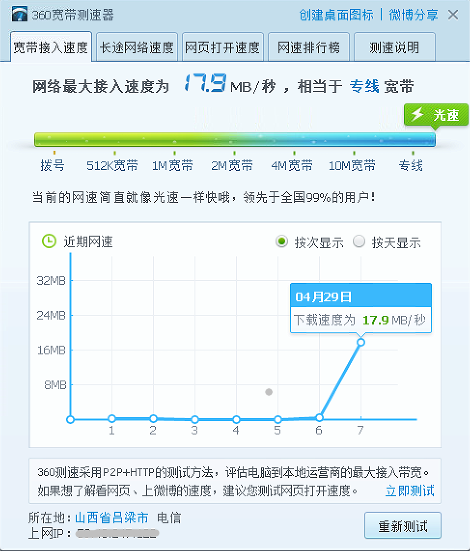Click the 04月29日 tooltip header

tap(361, 296)
